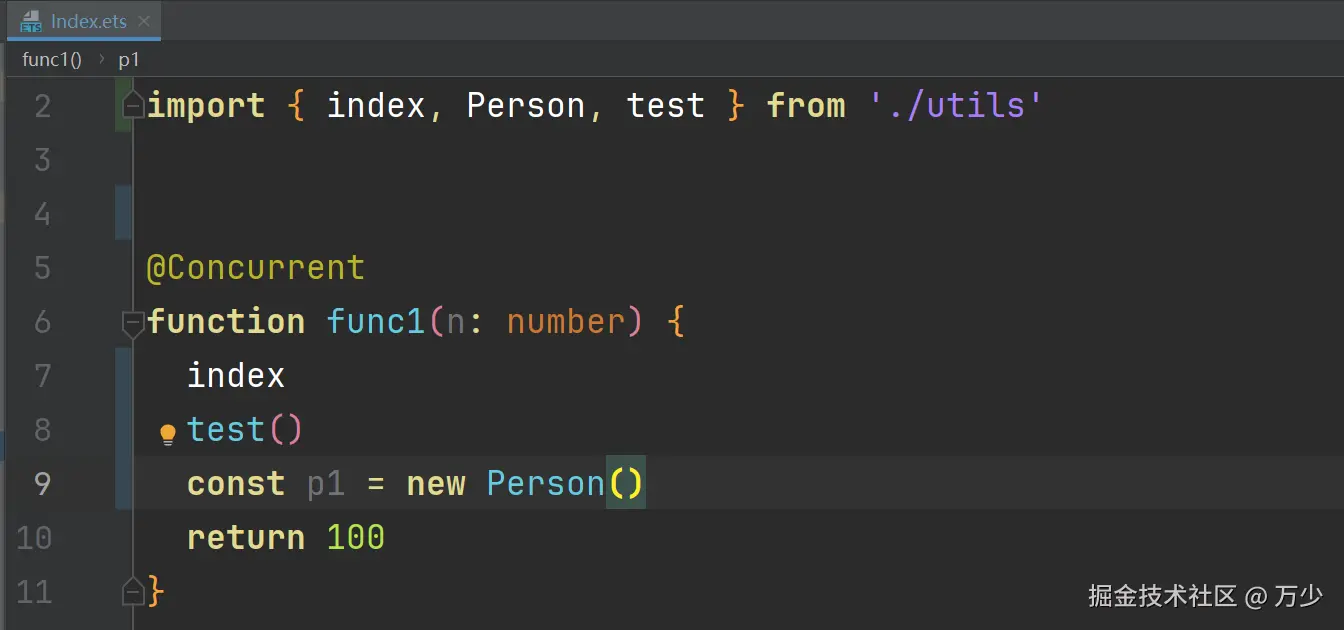
Task: Select p1 in the breadcrumb bar
Action: [129, 59]
